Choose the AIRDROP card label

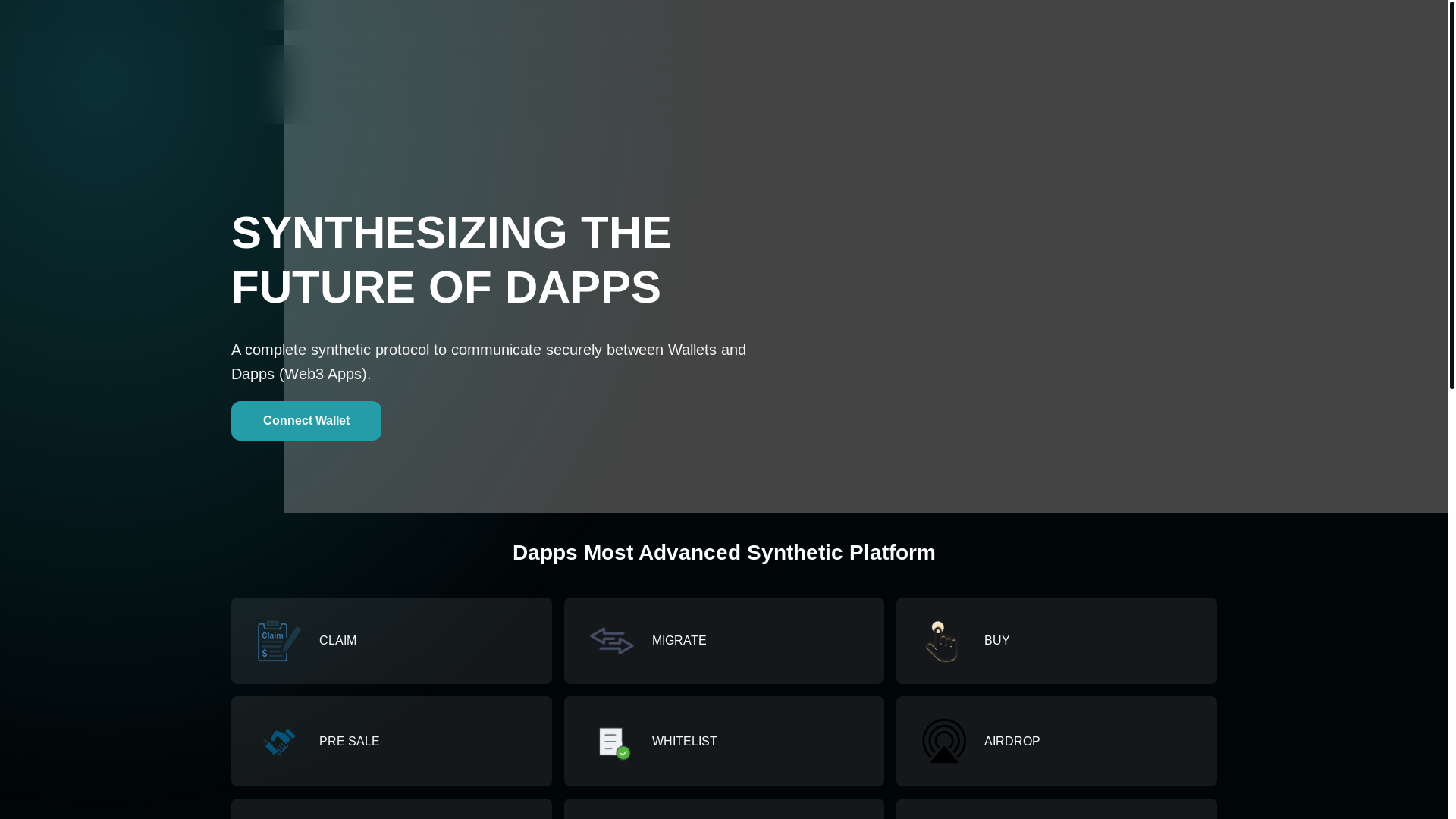1012,742
